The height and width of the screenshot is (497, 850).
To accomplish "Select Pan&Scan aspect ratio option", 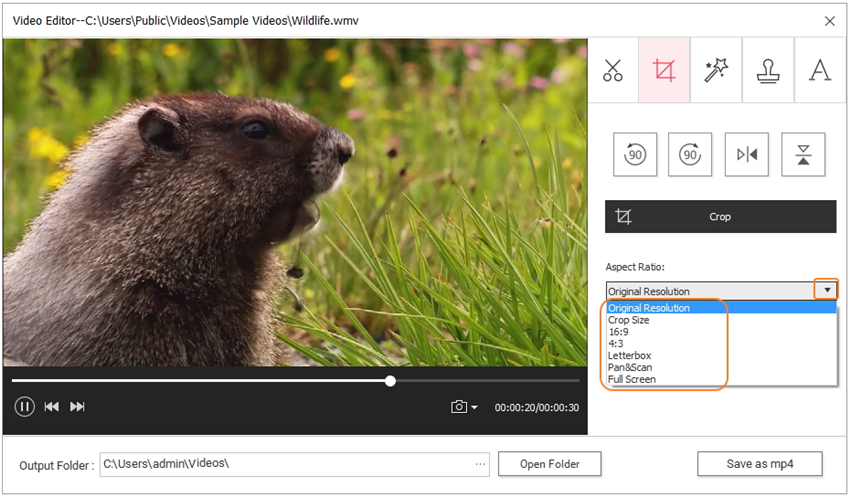I will coord(630,368).
